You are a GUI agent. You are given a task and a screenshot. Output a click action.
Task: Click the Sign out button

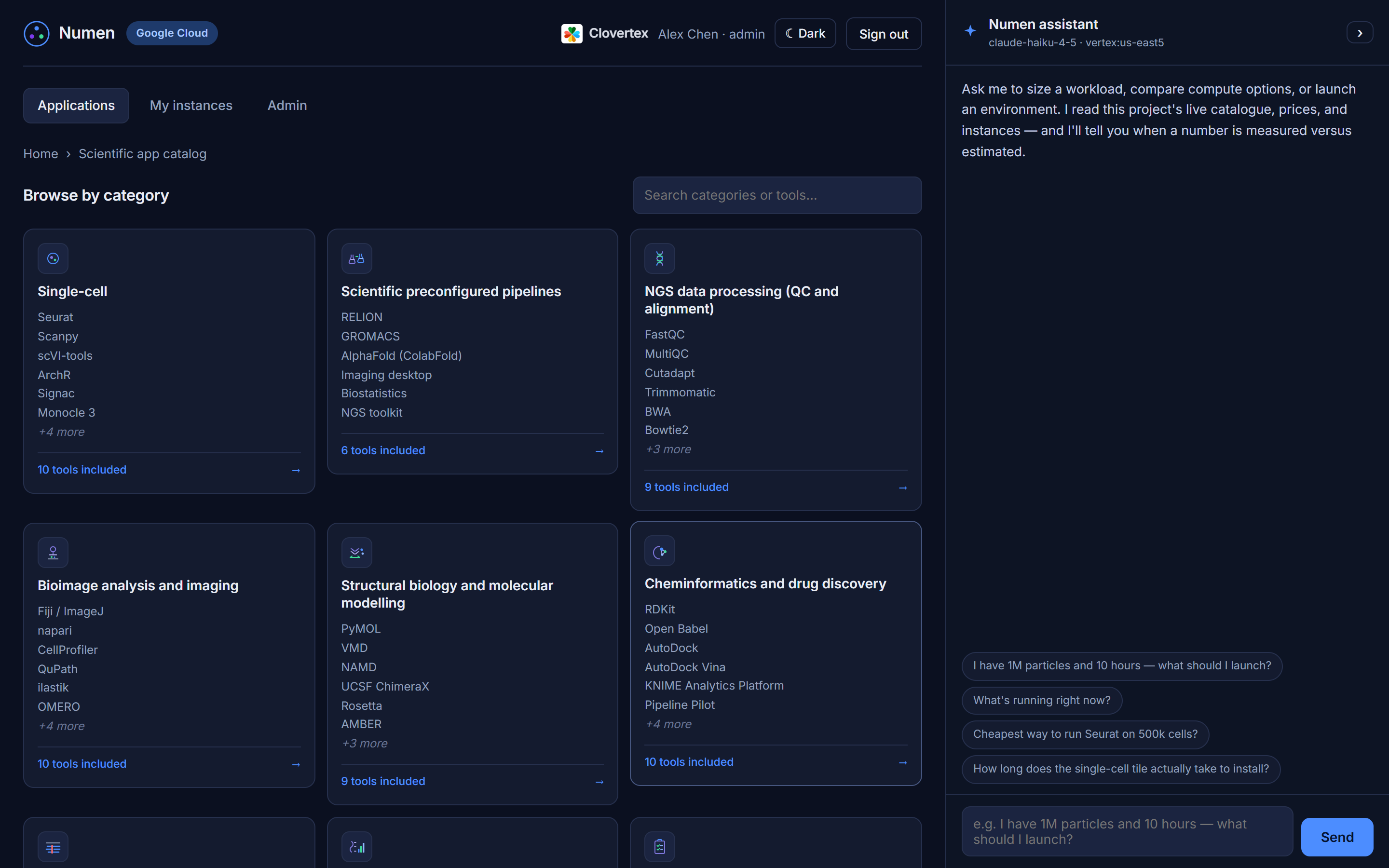coord(884,34)
